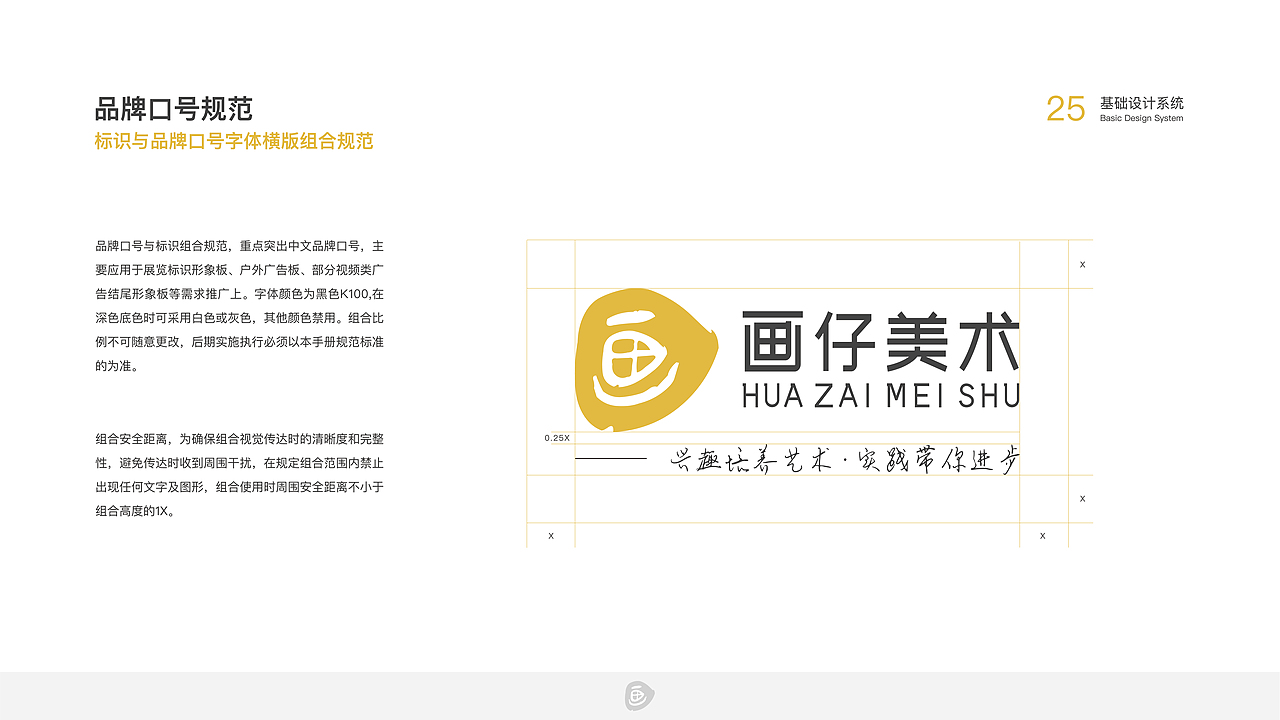Image resolution: width=1280 pixels, height=720 pixels.
Task: Click the text 基础设计系统
Action: click(1141, 103)
